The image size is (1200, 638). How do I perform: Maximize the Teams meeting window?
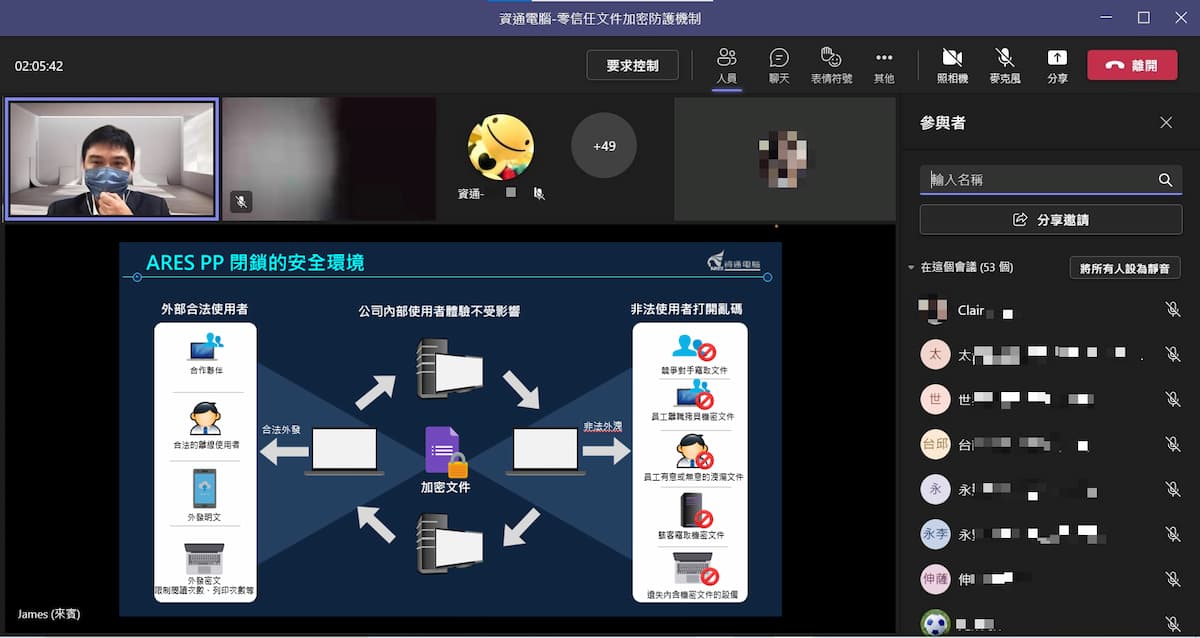pos(1144,17)
